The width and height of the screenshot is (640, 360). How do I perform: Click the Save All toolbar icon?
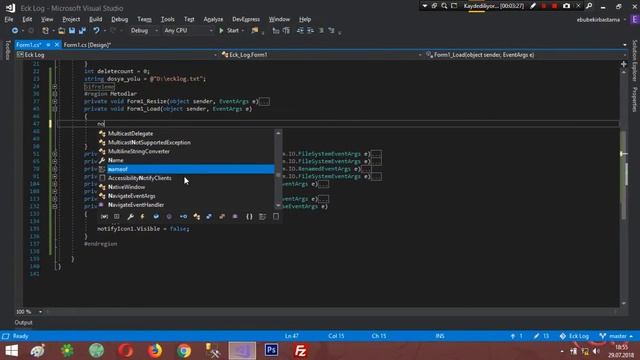[82, 31]
